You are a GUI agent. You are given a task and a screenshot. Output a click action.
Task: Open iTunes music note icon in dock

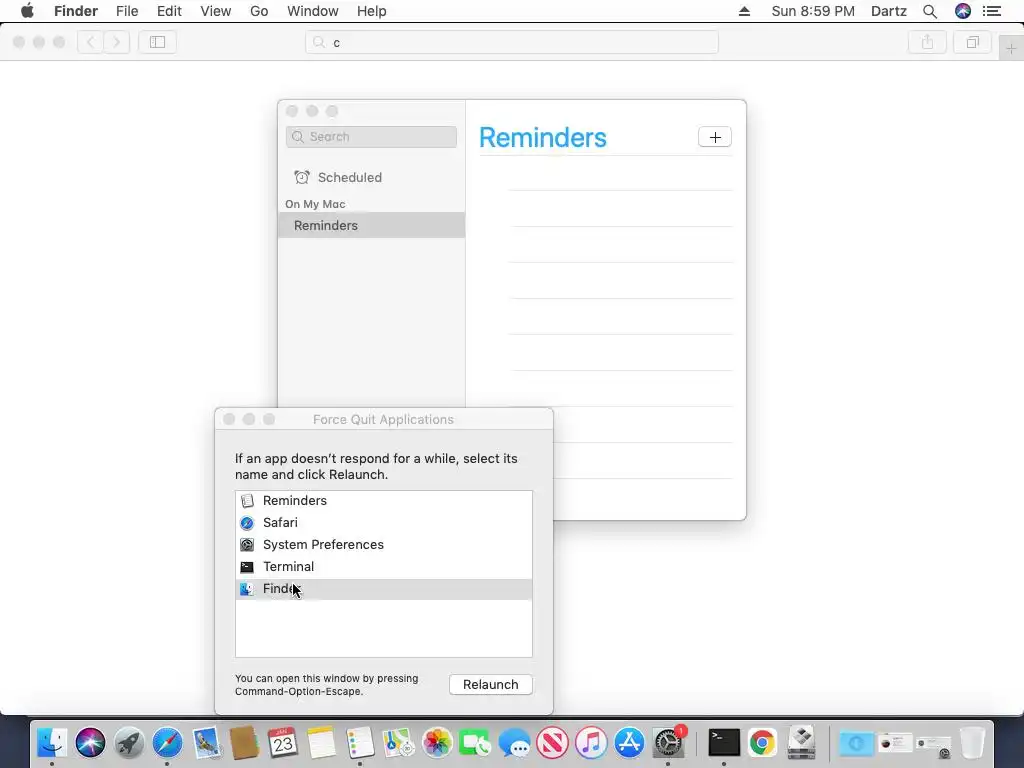(591, 743)
